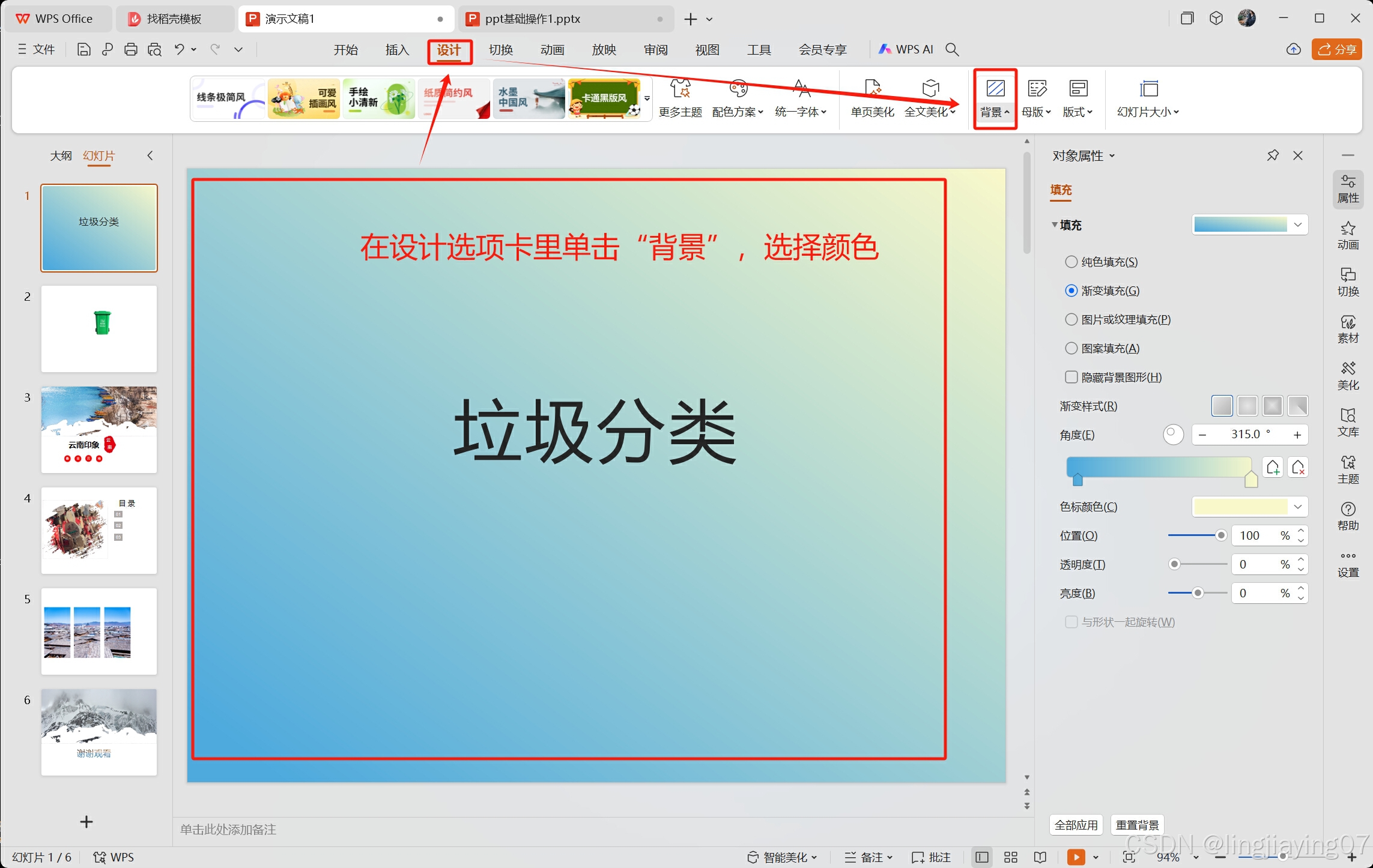Screen dimensions: 1373x868
Task: Add a gradient stop with plus icon
Action: (1273, 468)
